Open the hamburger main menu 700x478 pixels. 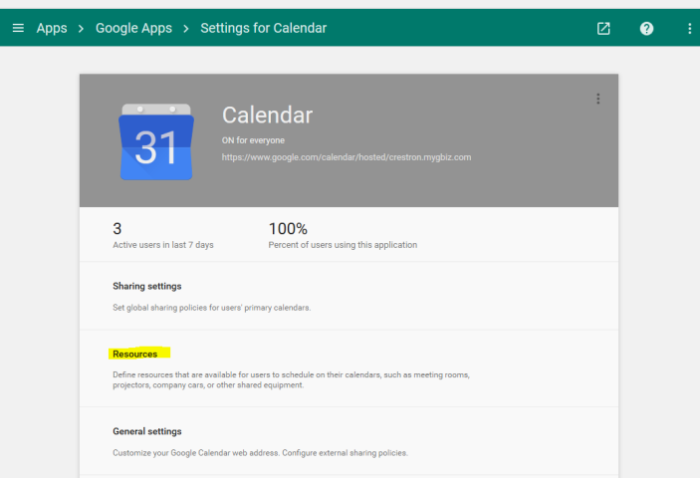[18, 28]
